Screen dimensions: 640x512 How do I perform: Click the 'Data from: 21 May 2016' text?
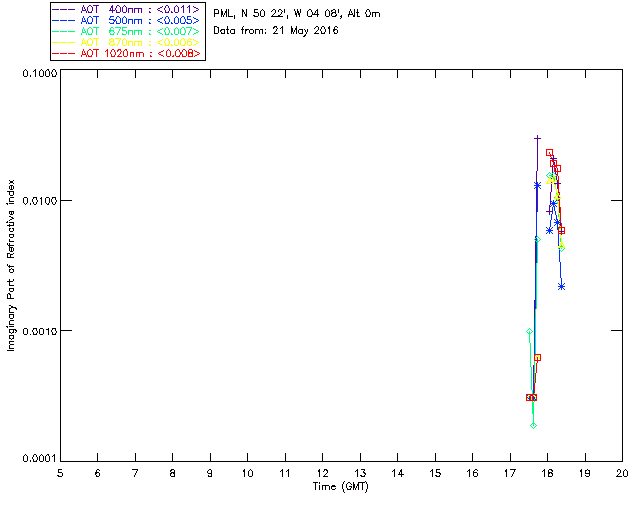(x=276, y=31)
